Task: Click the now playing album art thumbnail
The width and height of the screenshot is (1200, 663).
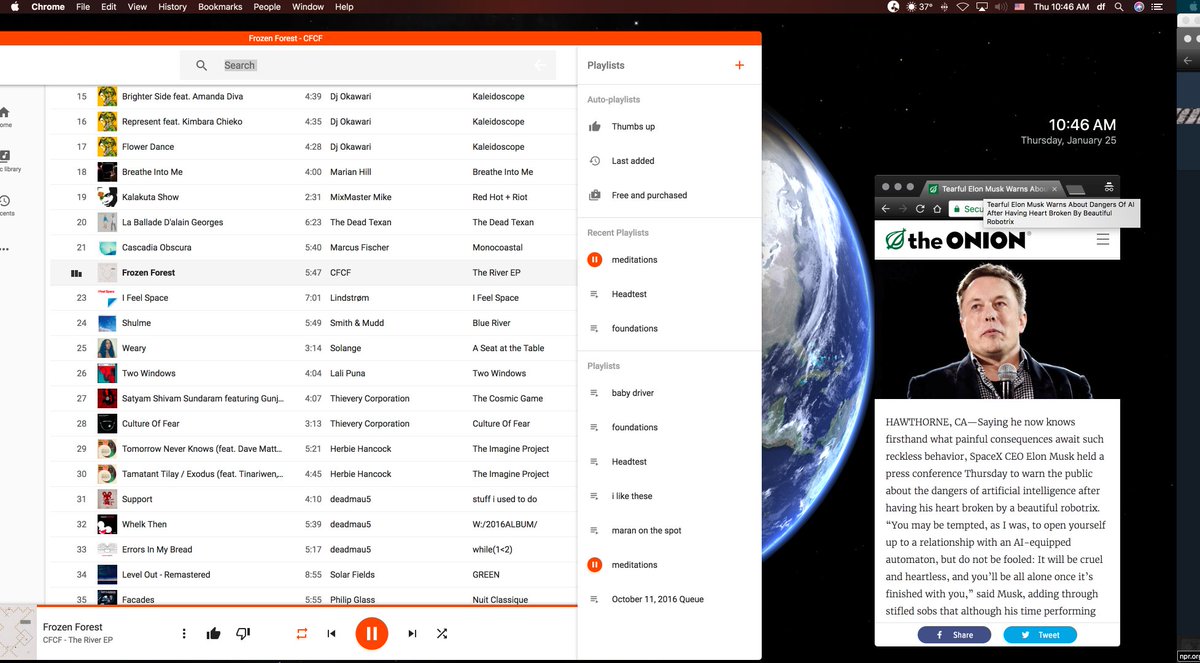Action: pos(18,634)
